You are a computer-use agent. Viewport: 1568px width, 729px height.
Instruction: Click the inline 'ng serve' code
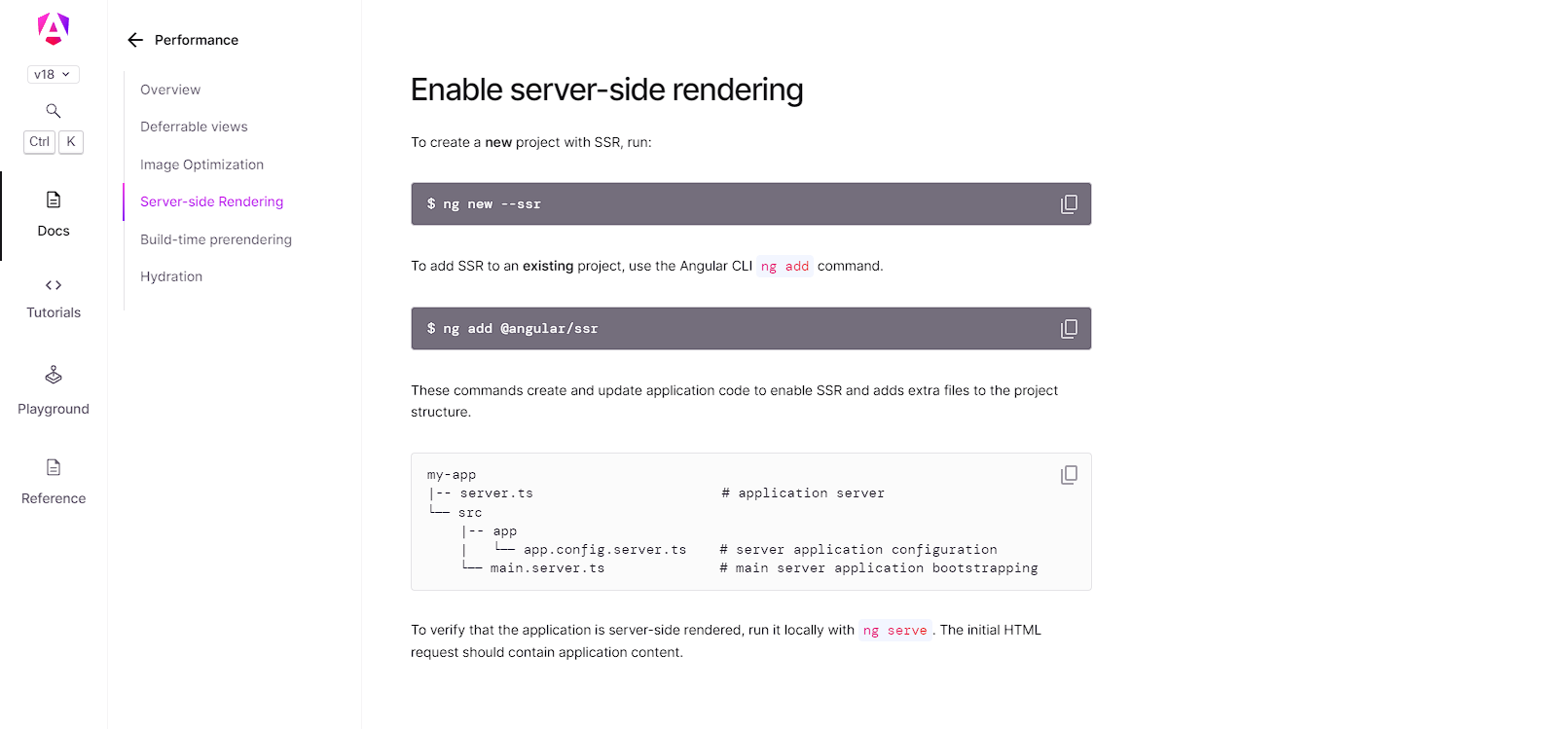895,631
